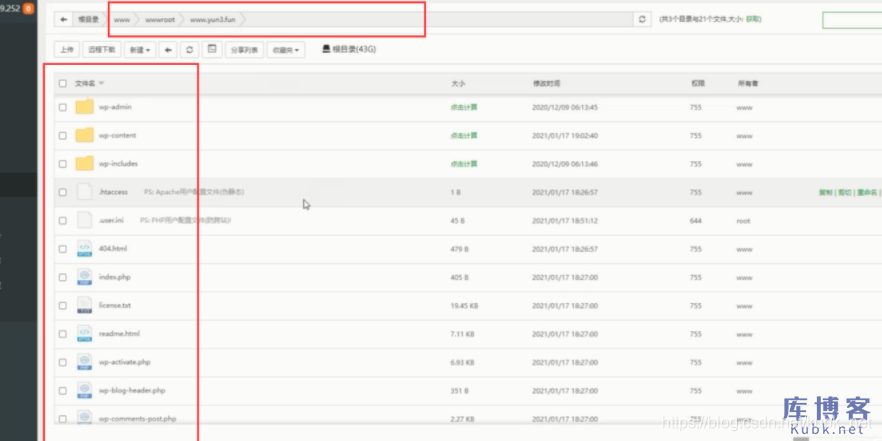Viewport: 882px width, 441px height.
Task: Click the license.txt file icon
Action: pyautogui.click(x=84, y=305)
